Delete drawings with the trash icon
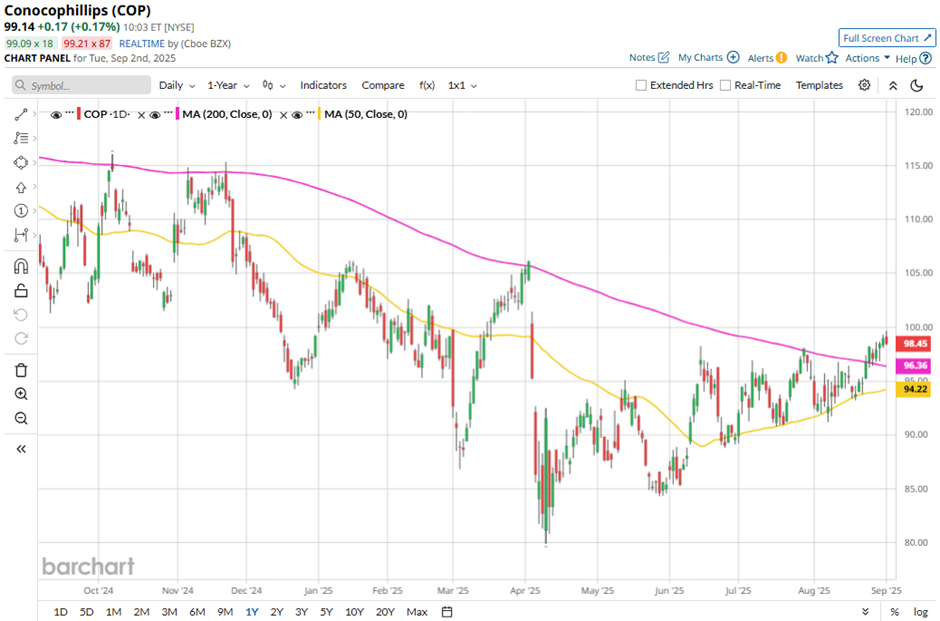This screenshot has height=621, width=940. tap(21, 370)
